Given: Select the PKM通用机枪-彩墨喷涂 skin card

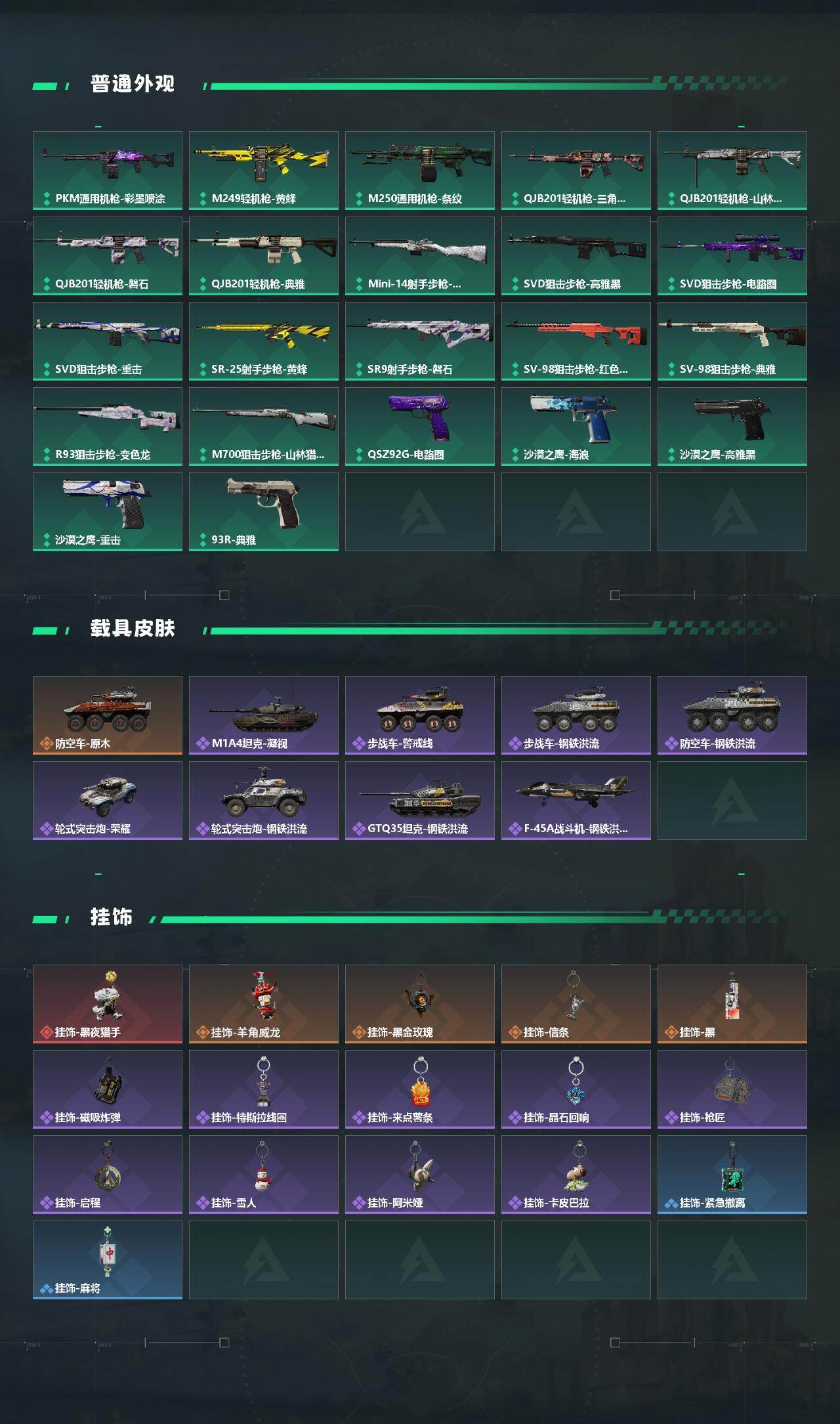Looking at the screenshot, I should tap(108, 171).
